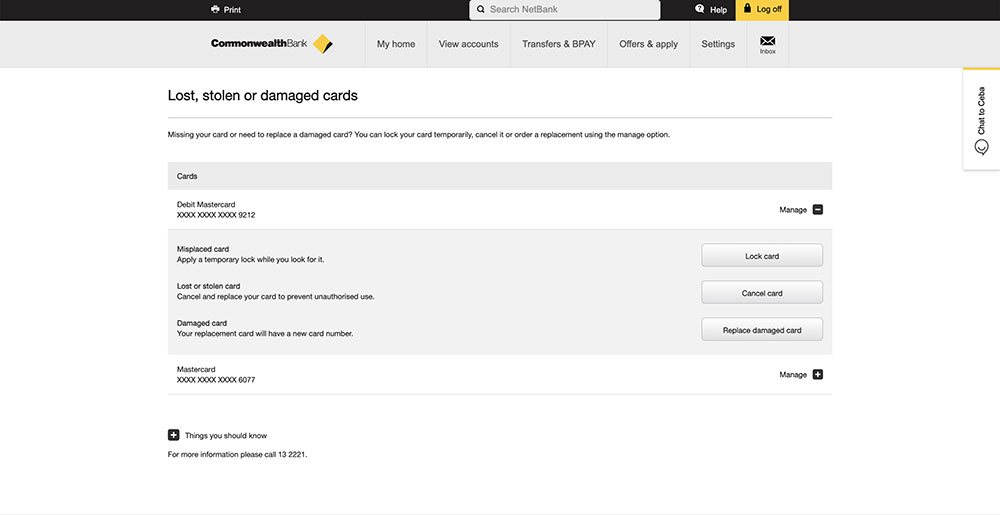
Task: Open the Transfers & BPAY menu
Action: coord(559,44)
